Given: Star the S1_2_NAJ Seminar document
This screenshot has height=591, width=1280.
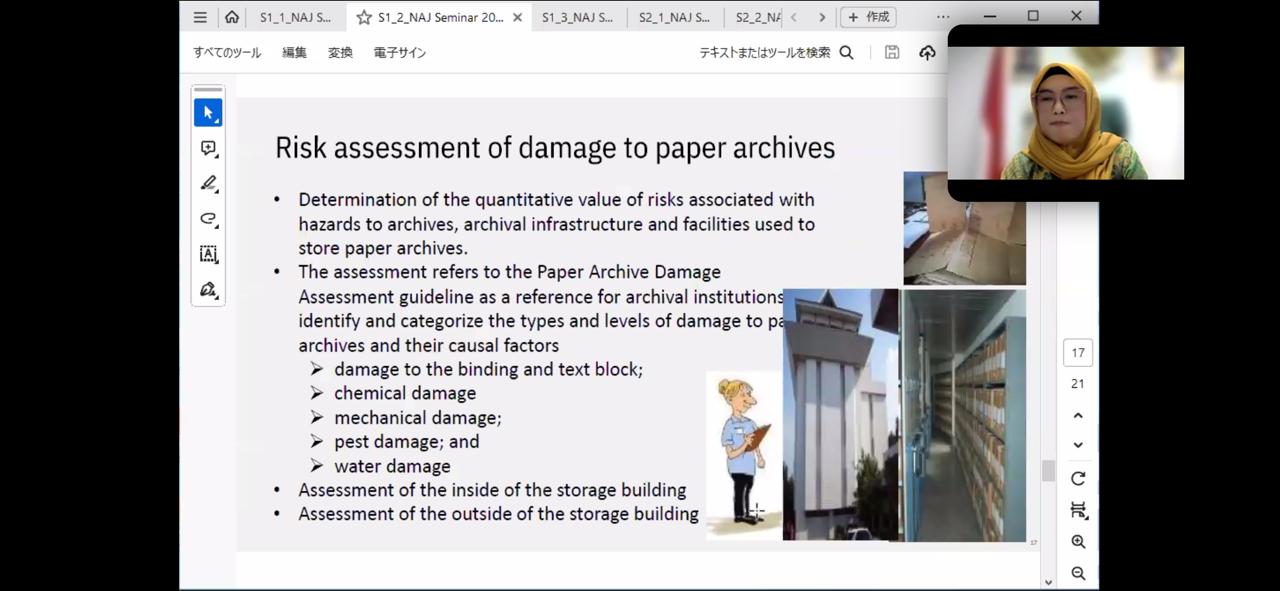Looking at the screenshot, I should [x=364, y=17].
